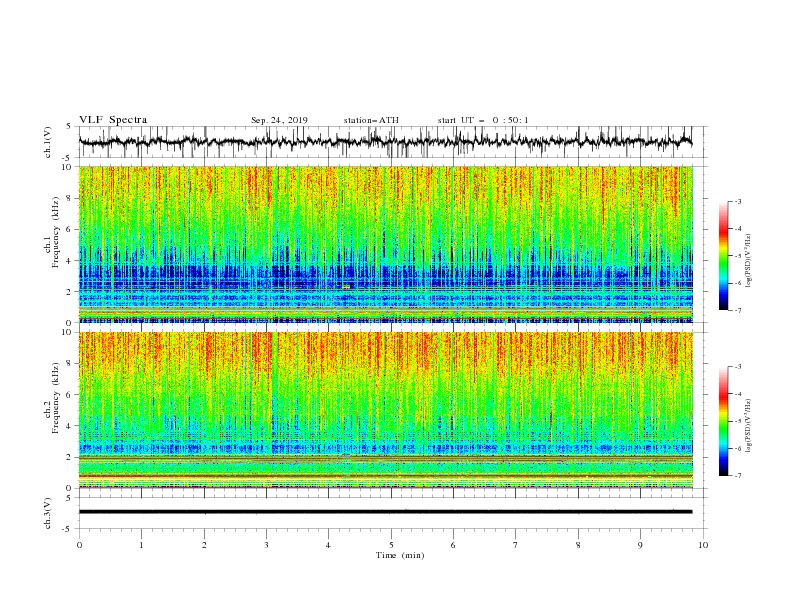Click the "6" tick on the time axis
Image resolution: width=792 pixels, height=612 pixels.
tap(453, 545)
